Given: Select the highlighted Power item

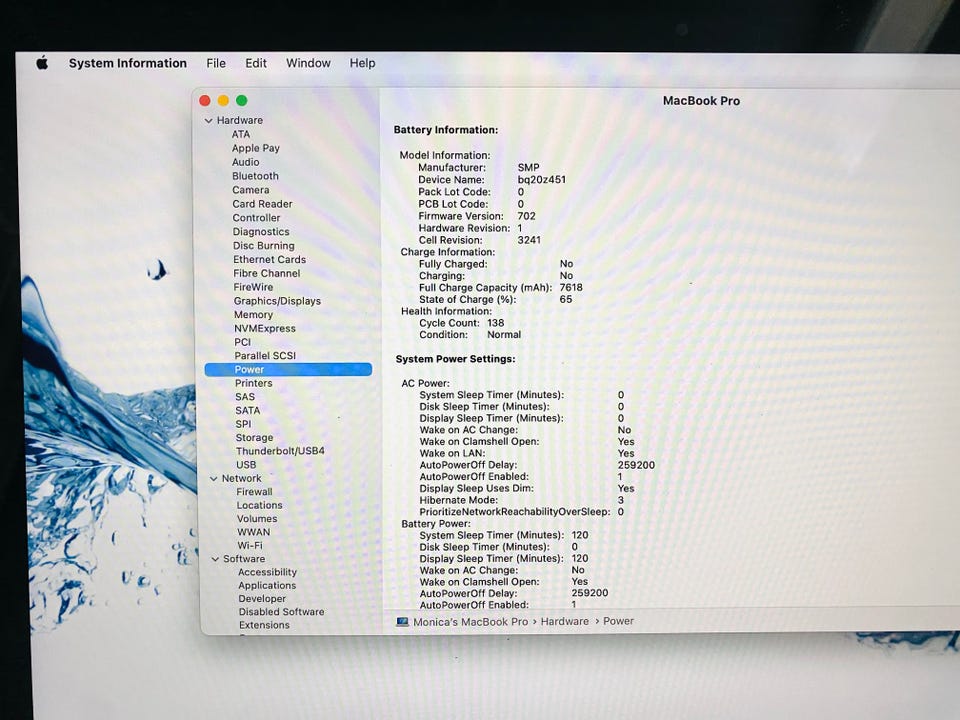Looking at the screenshot, I should tap(288, 369).
